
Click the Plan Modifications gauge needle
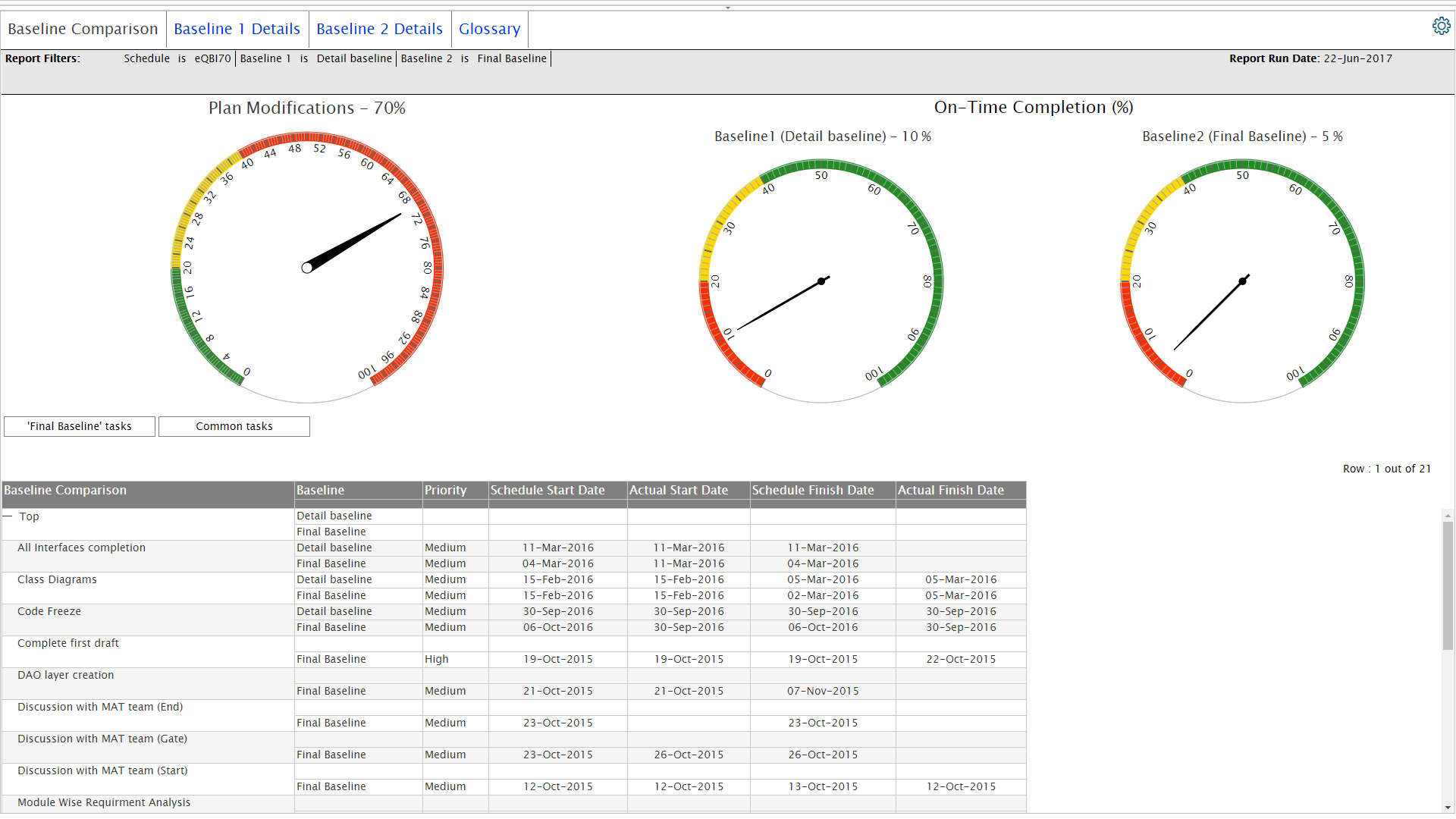[x=353, y=241]
